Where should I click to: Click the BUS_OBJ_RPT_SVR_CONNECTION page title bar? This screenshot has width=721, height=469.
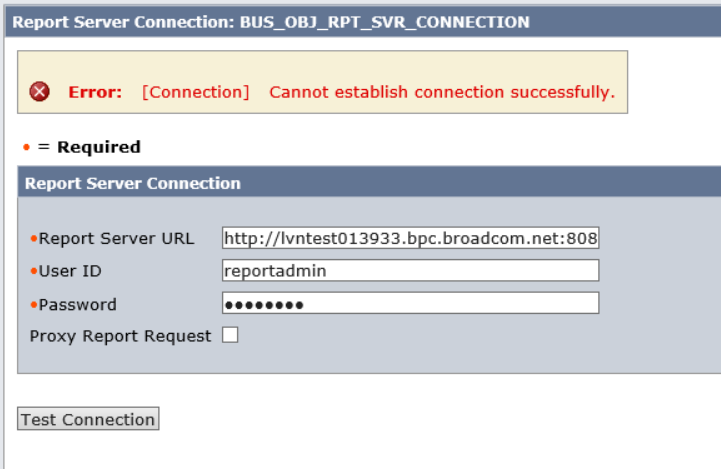(270, 21)
